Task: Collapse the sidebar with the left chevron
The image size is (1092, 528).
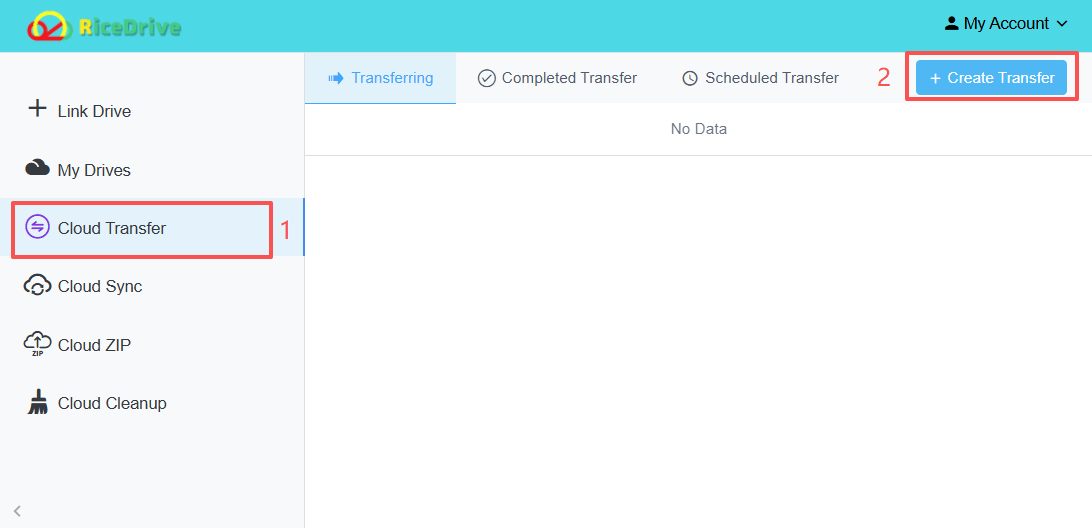Action: pyautogui.click(x=17, y=511)
